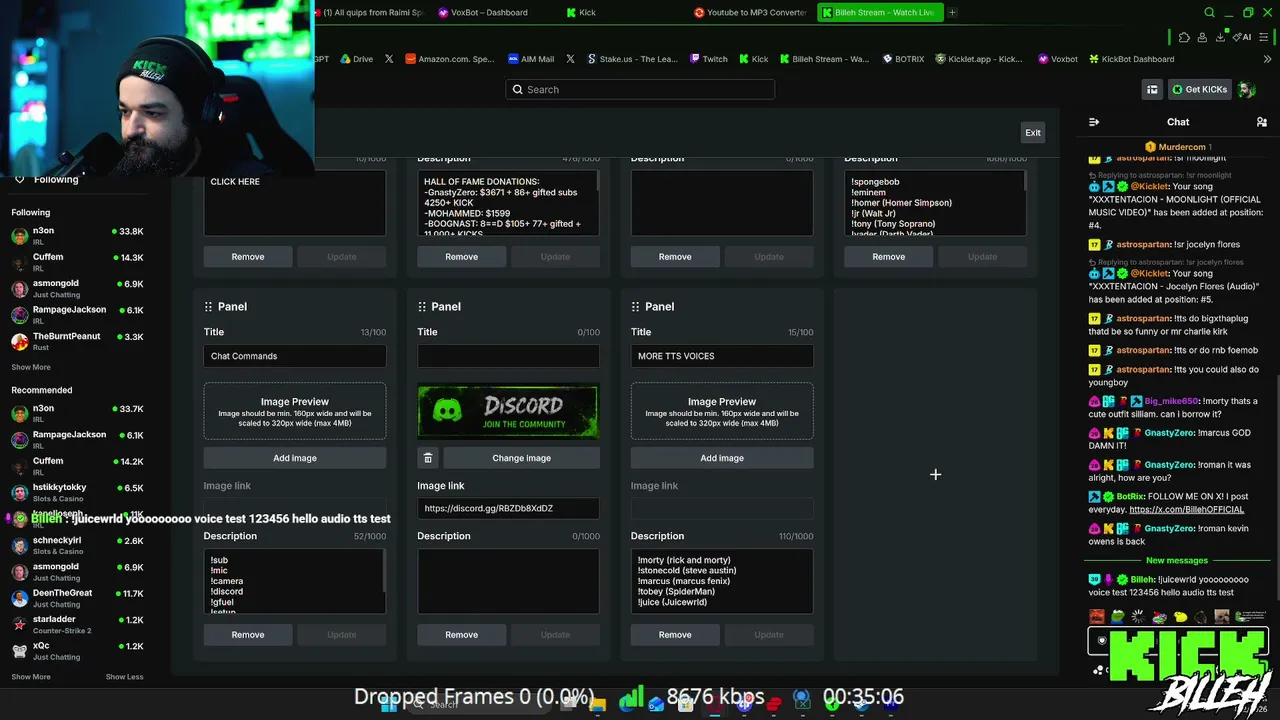This screenshot has height=720, width=1280.
Task: Edit the MORE TTS VOICES title field
Action: tap(722, 356)
